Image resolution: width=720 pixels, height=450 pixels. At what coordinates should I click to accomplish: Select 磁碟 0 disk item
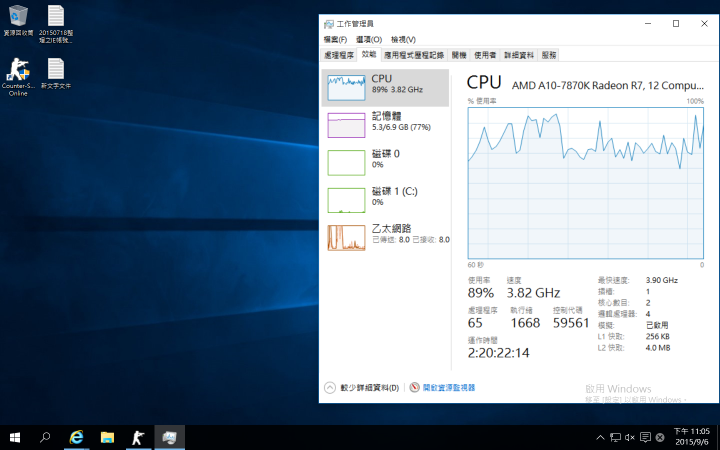click(385, 163)
